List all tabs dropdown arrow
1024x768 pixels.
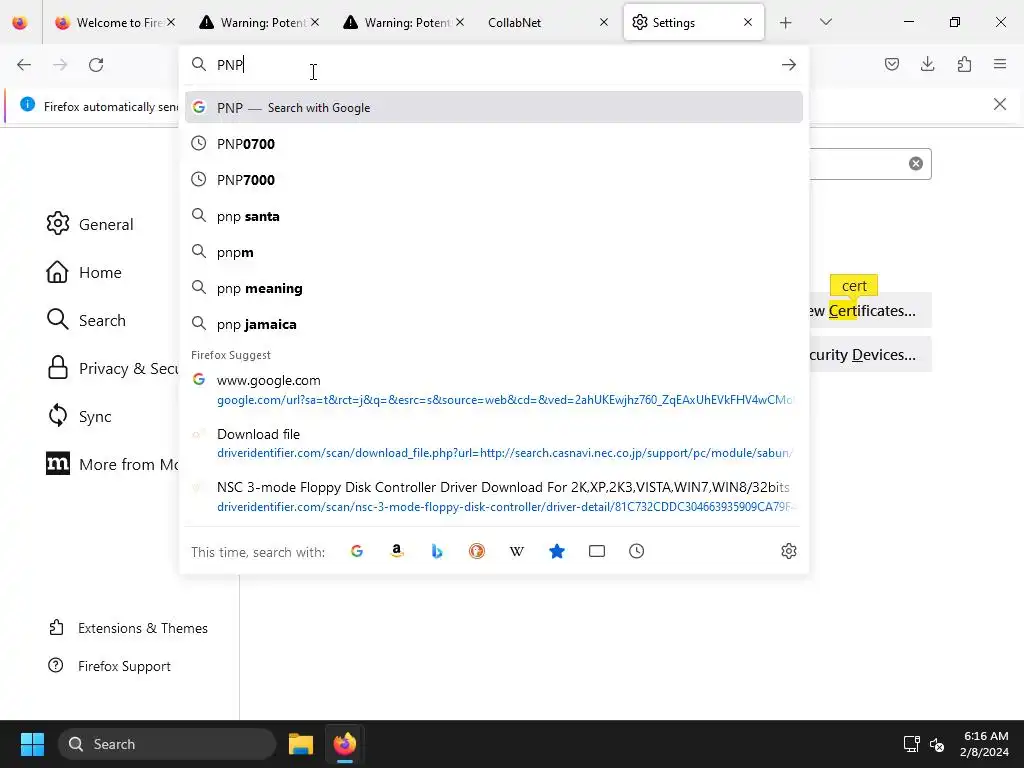pyautogui.click(x=825, y=22)
